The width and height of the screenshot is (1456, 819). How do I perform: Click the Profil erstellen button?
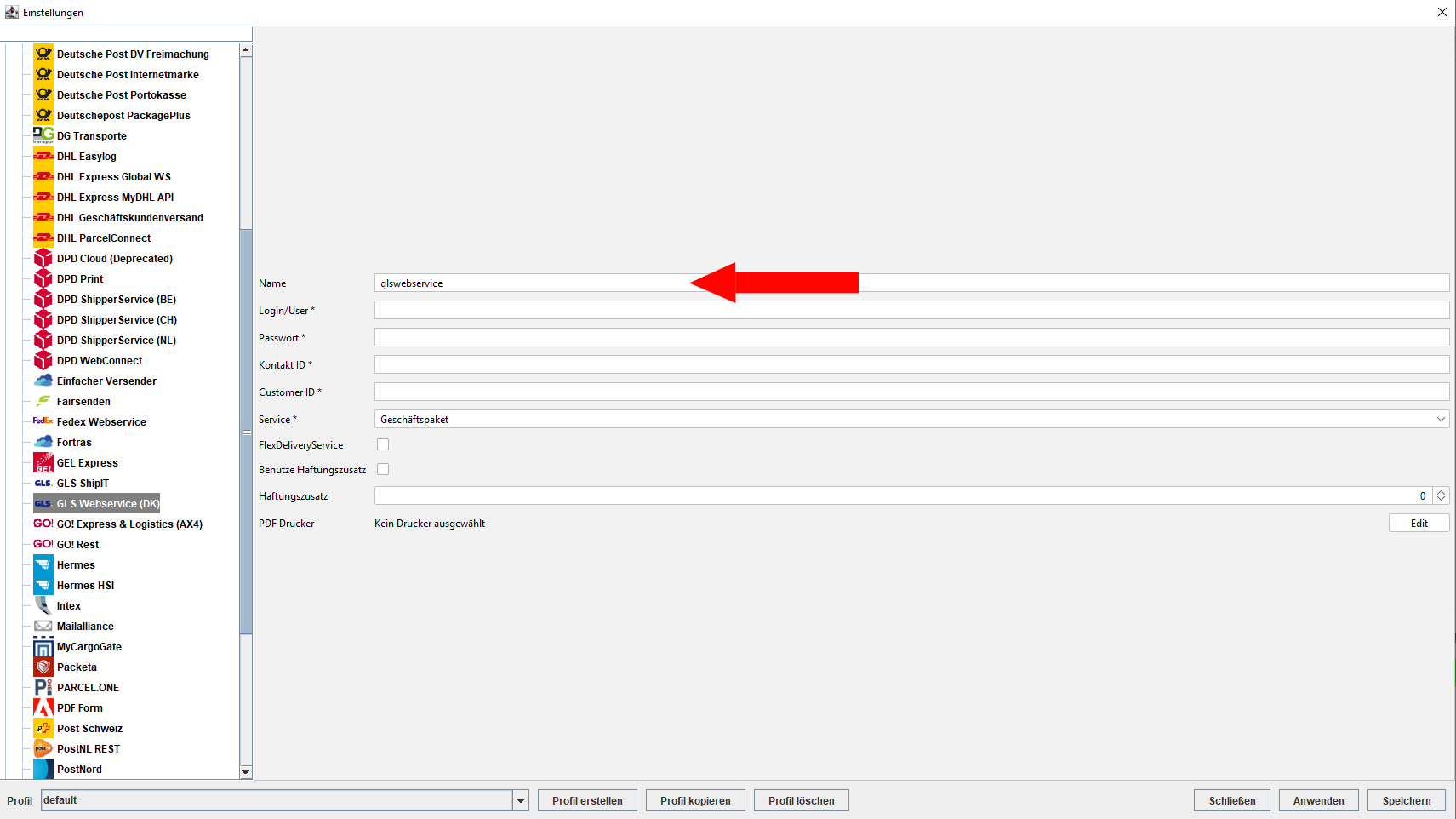coord(587,800)
